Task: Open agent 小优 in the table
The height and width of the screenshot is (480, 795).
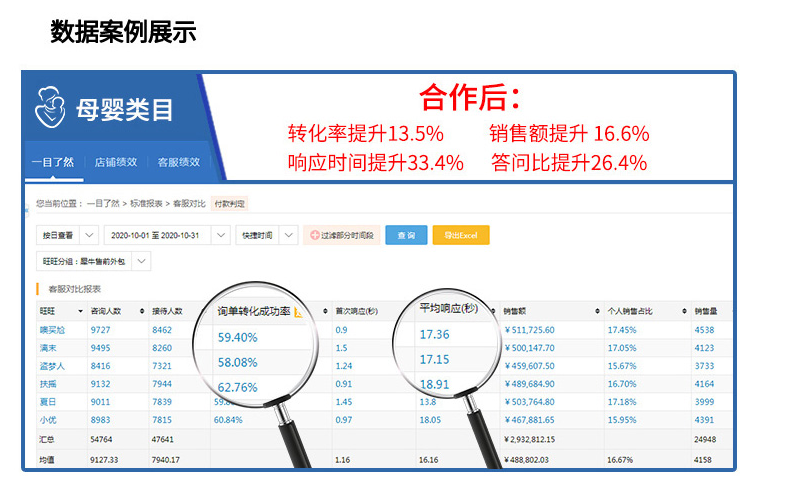Action: click(48, 420)
